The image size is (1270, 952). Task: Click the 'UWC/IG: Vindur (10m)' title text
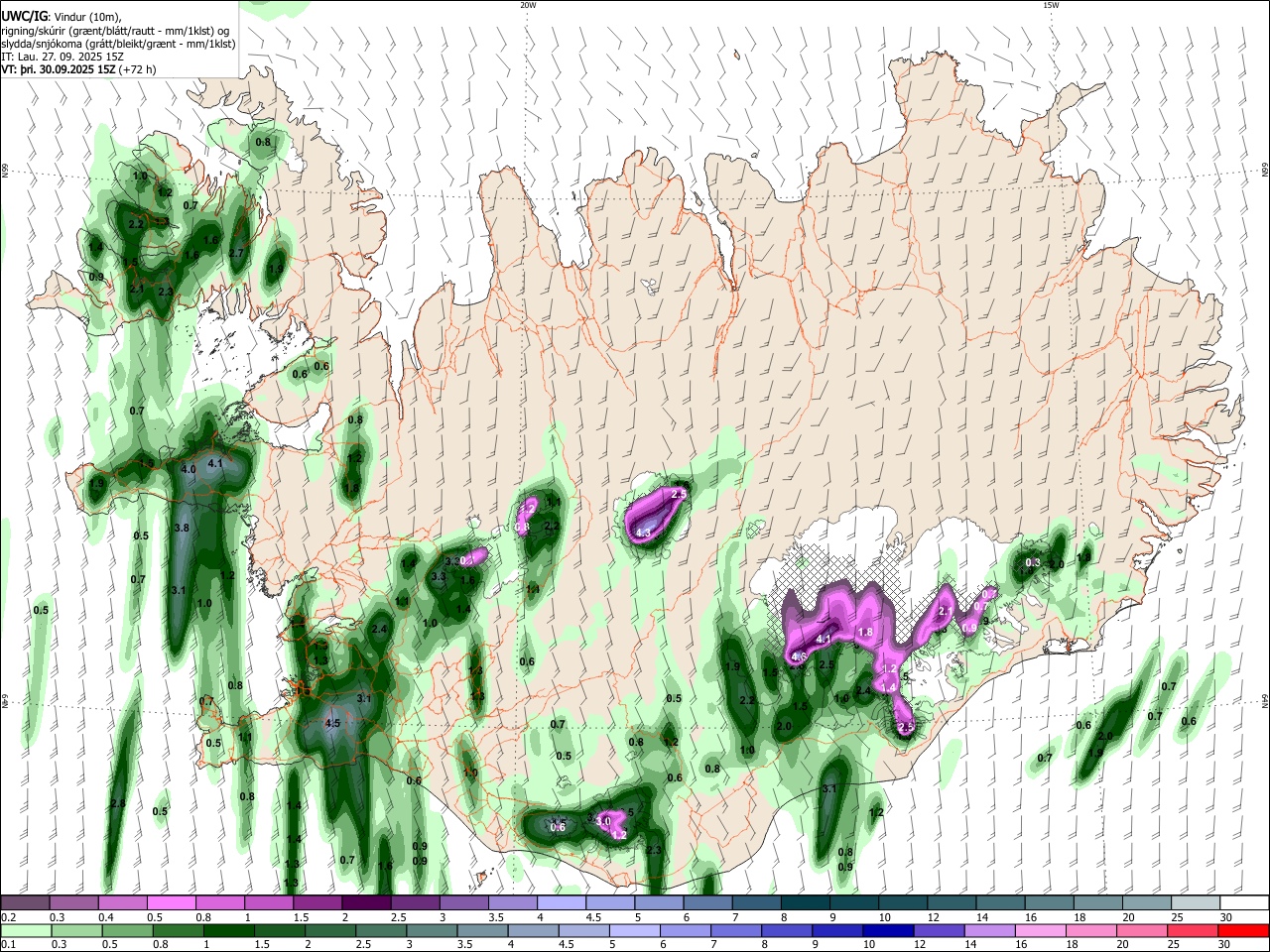(61, 16)
